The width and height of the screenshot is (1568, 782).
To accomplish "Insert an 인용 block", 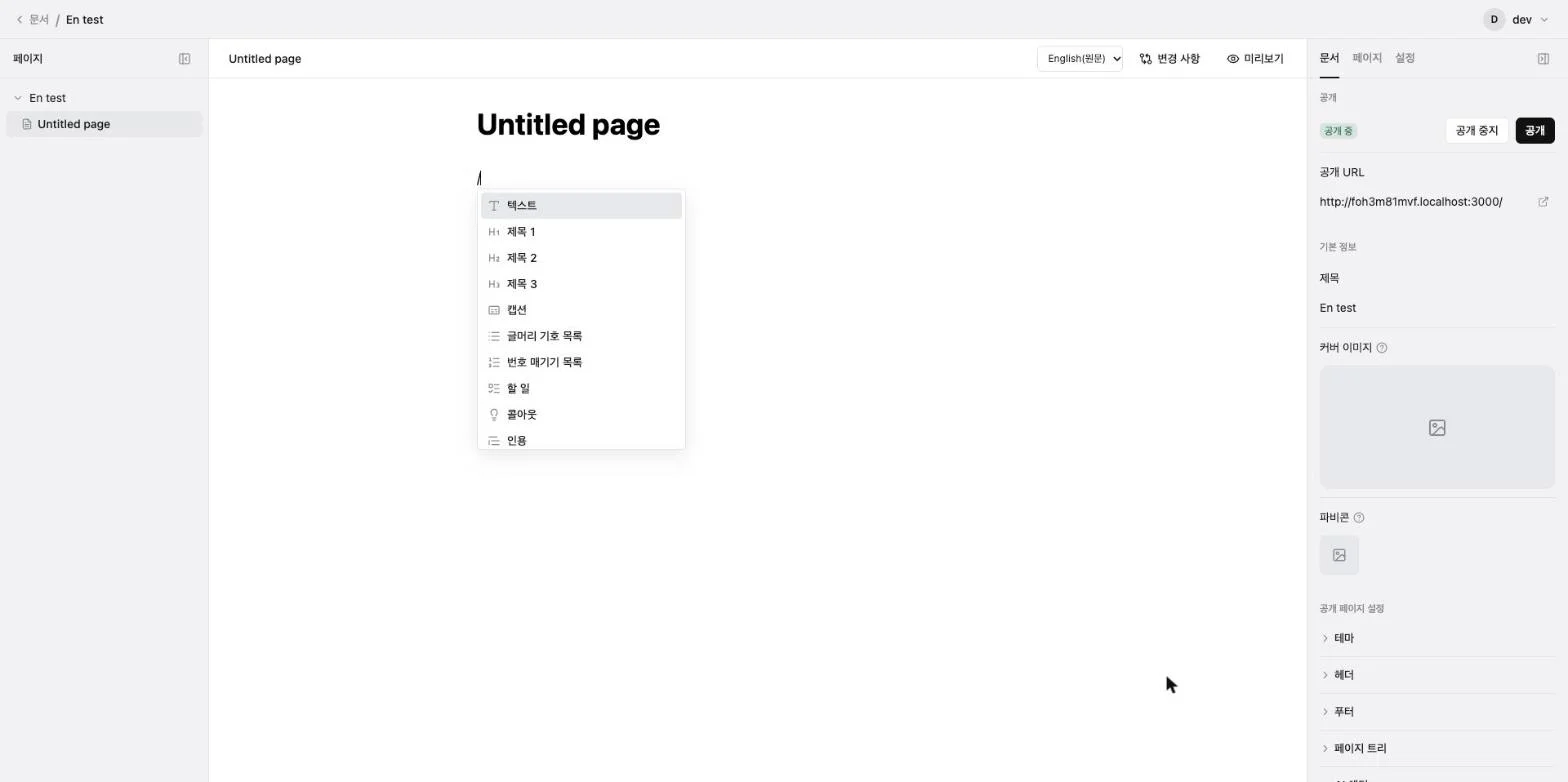I will [x=581, y=439].
